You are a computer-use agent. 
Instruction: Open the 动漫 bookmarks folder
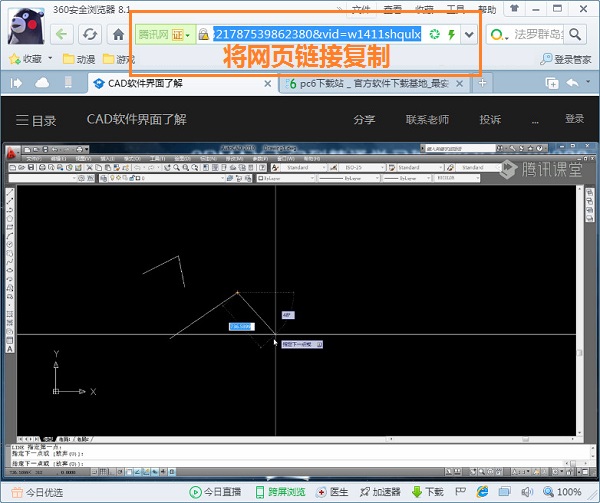click(x=78, y=59)
